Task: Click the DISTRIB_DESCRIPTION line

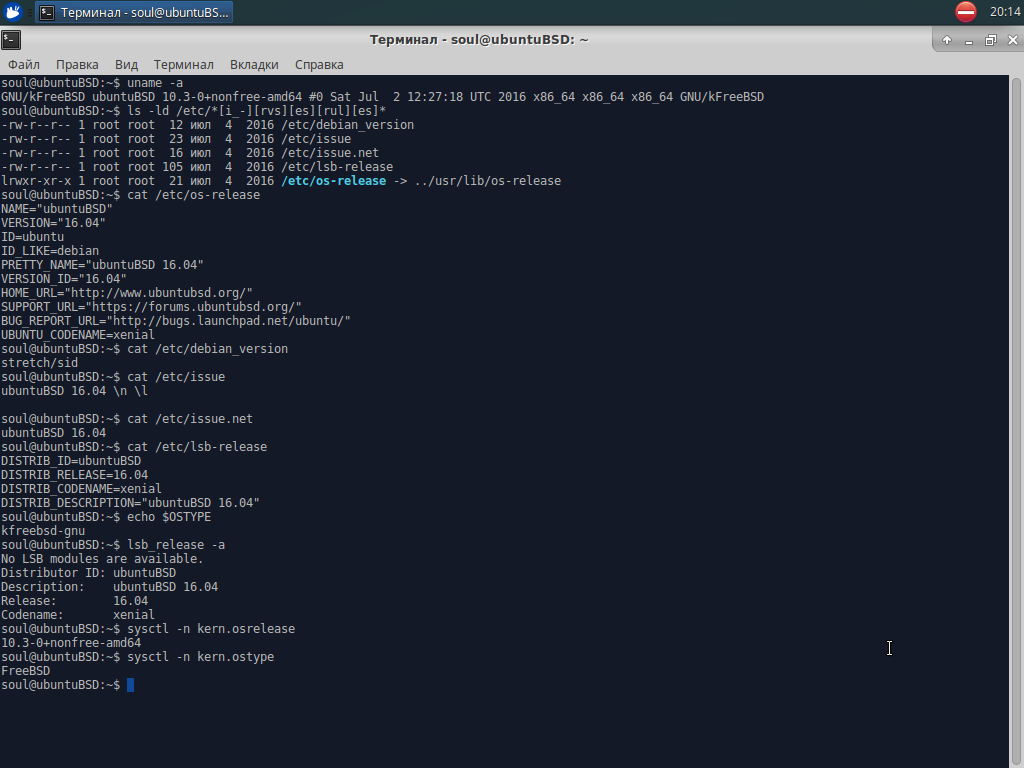Action: [131, 503]
